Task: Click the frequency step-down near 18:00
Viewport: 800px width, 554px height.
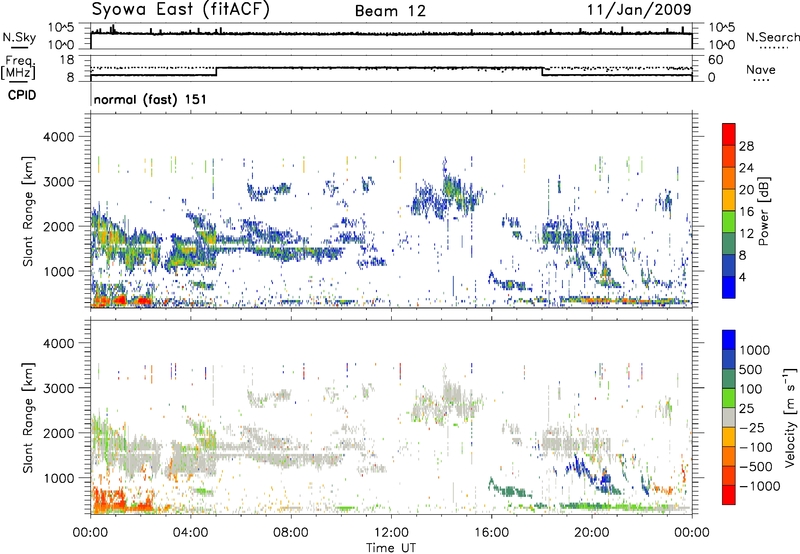Action: click(x=542, y=71)
